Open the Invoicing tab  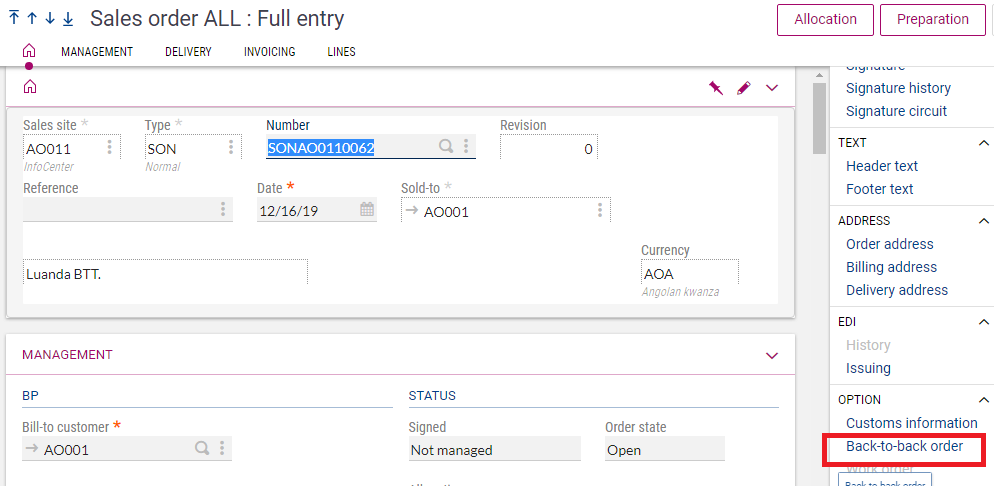click(x=269, y=52)
